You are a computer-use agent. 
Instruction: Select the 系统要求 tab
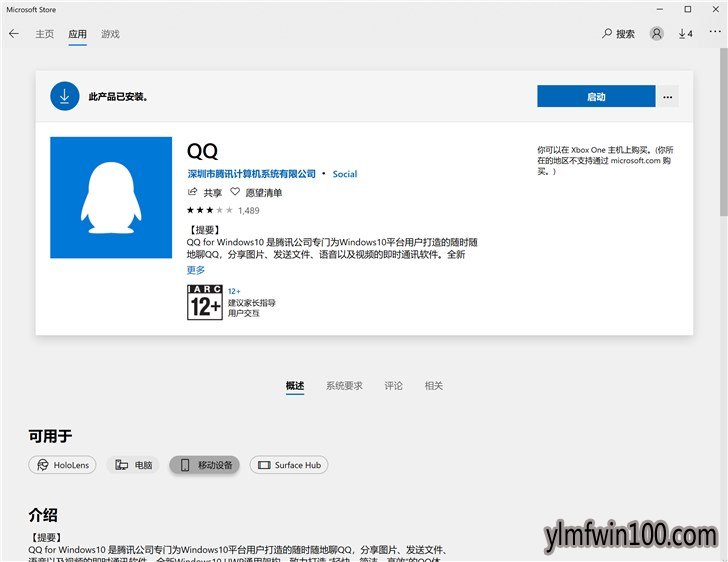pos(344,386)
